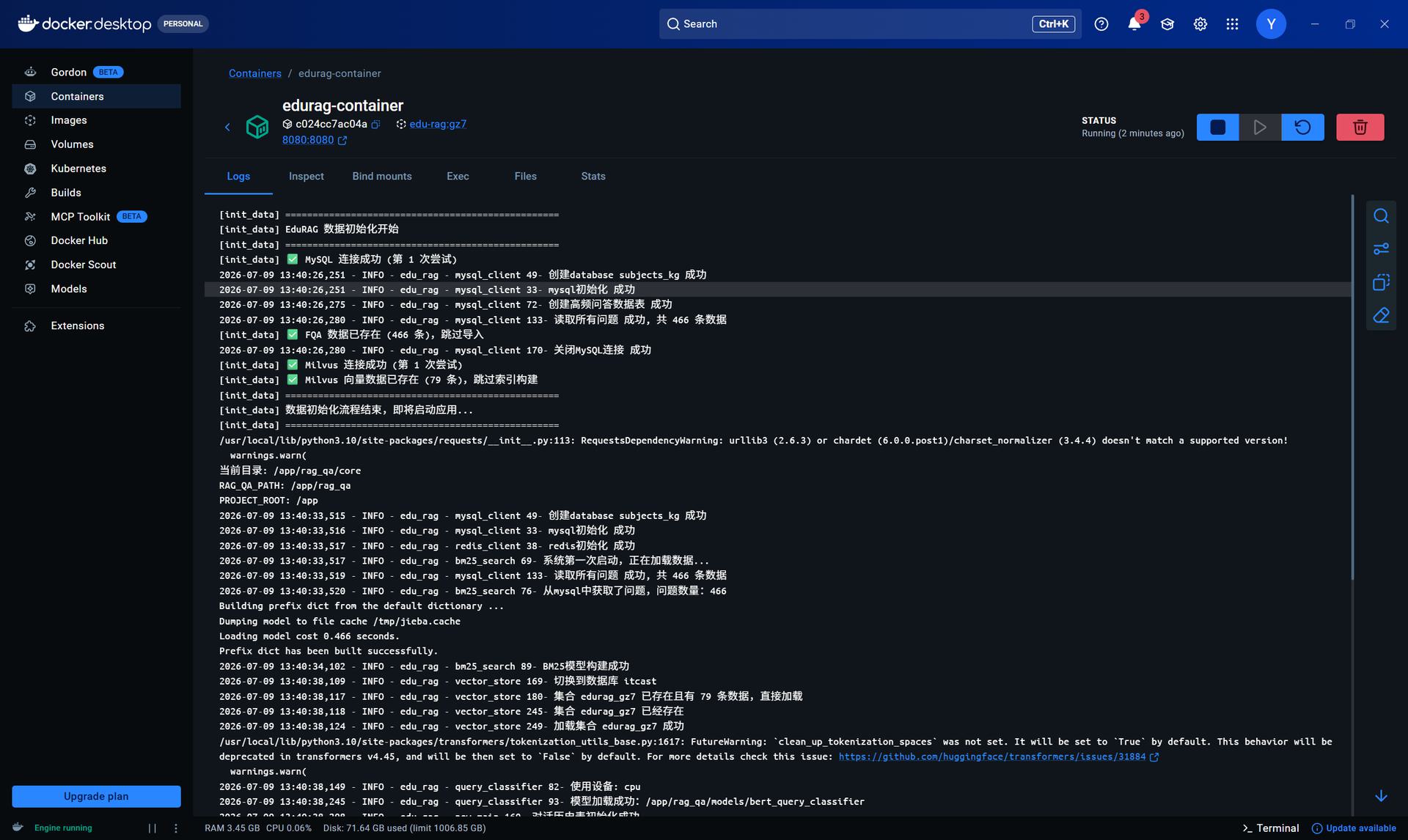This screenshot has height=840, width=1408.
Task: Open the Stats tab
Action: pos(593,177)
